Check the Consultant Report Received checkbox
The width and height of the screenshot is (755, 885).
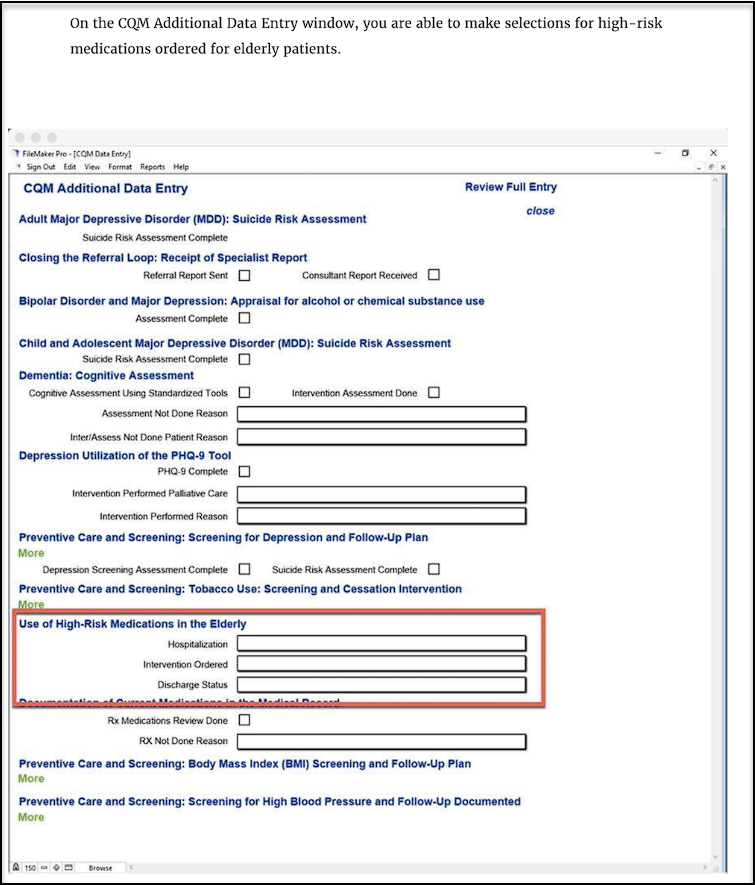[x=433, y=275]
